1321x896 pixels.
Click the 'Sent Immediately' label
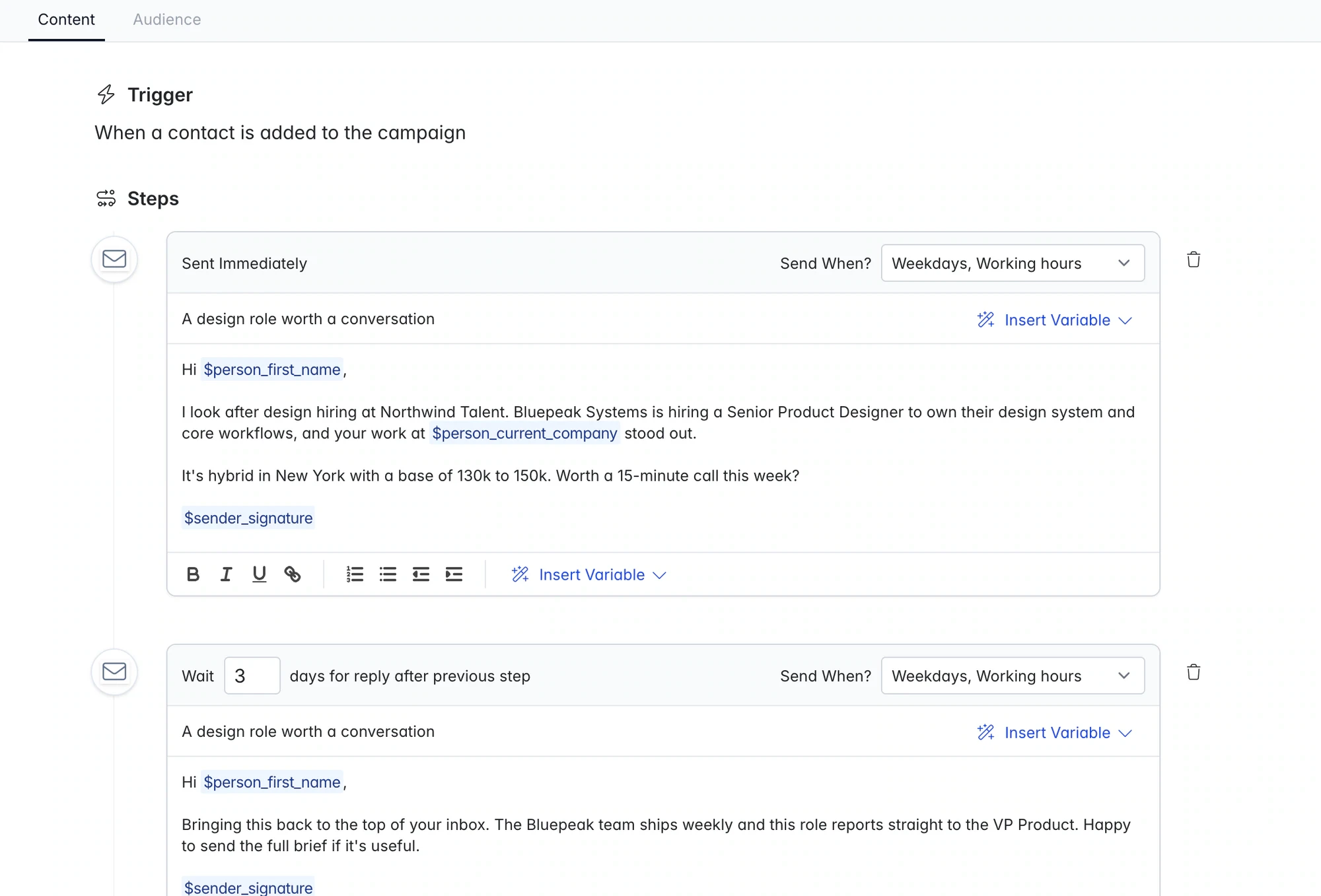point(244,263)
